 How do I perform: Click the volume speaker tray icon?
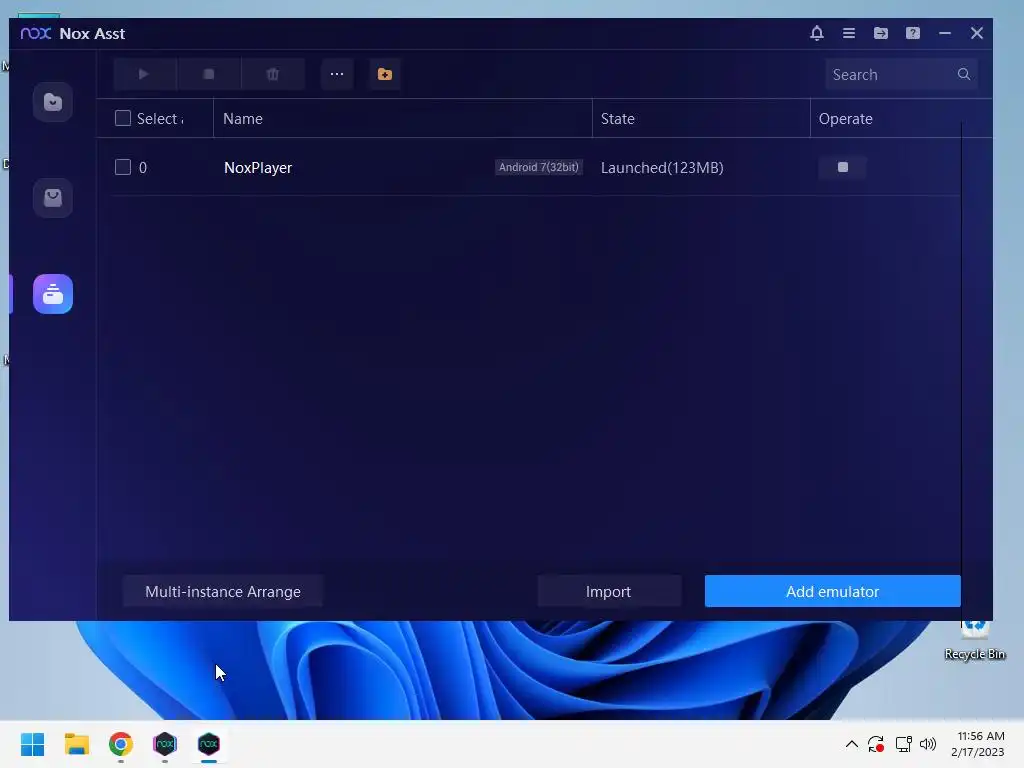pyautogui.click(x=927, y=744)
